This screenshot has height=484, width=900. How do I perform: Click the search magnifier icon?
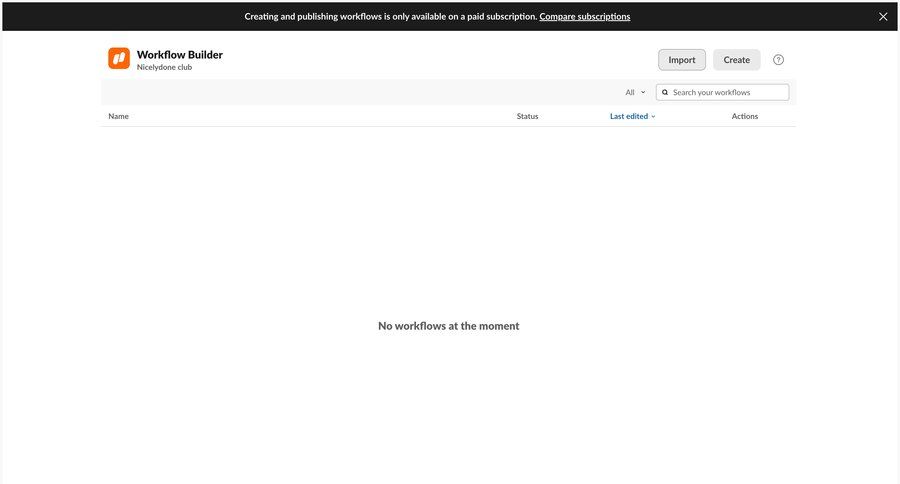point(665,92)
